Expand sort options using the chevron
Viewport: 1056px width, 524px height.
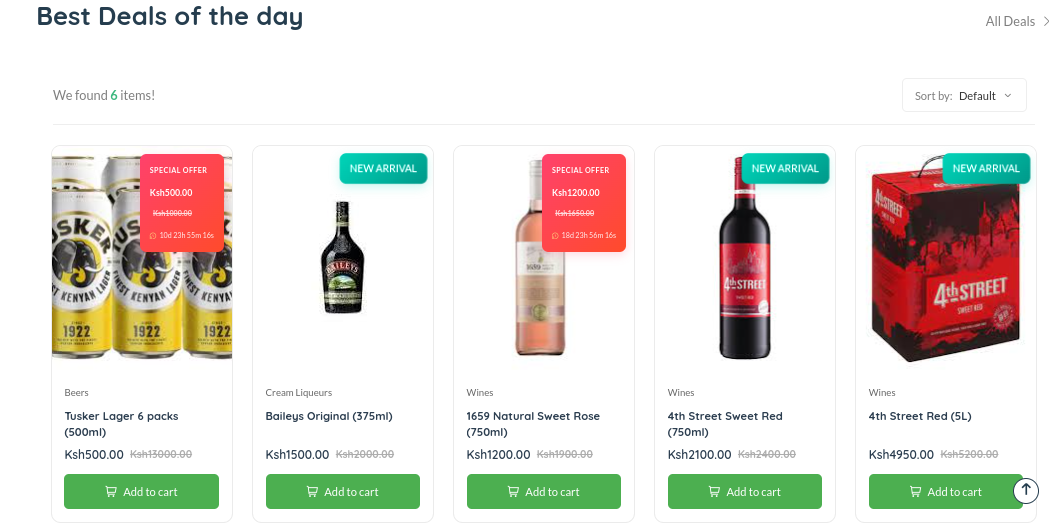pos(1008,96)
